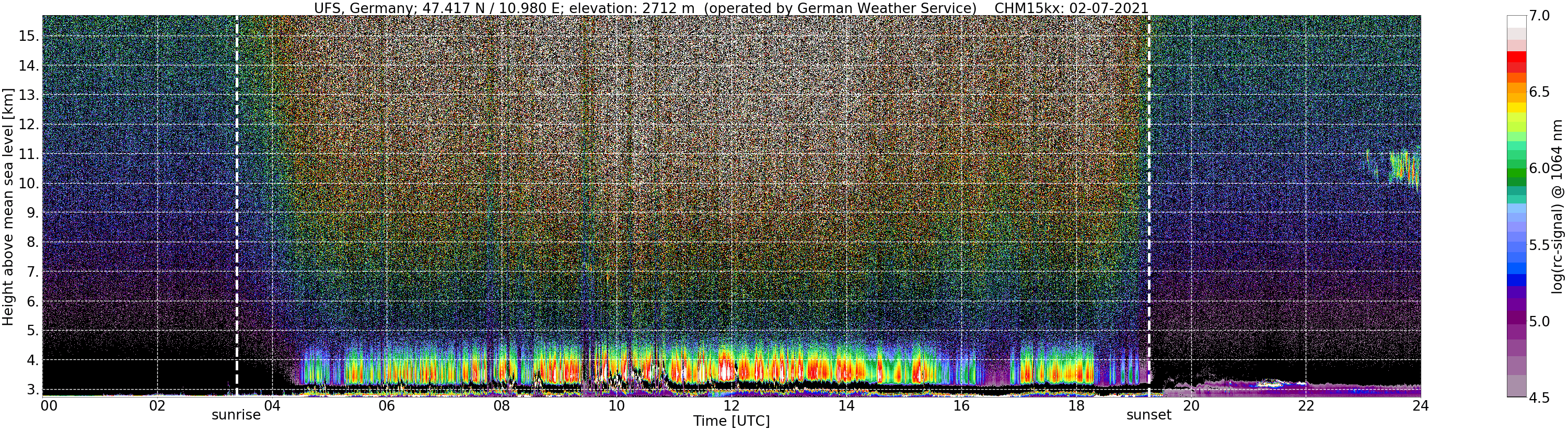This screenshot has height=431, width=1568.
Task: Click time-axis tick label "22"
Action: [x=1305, y=405]
